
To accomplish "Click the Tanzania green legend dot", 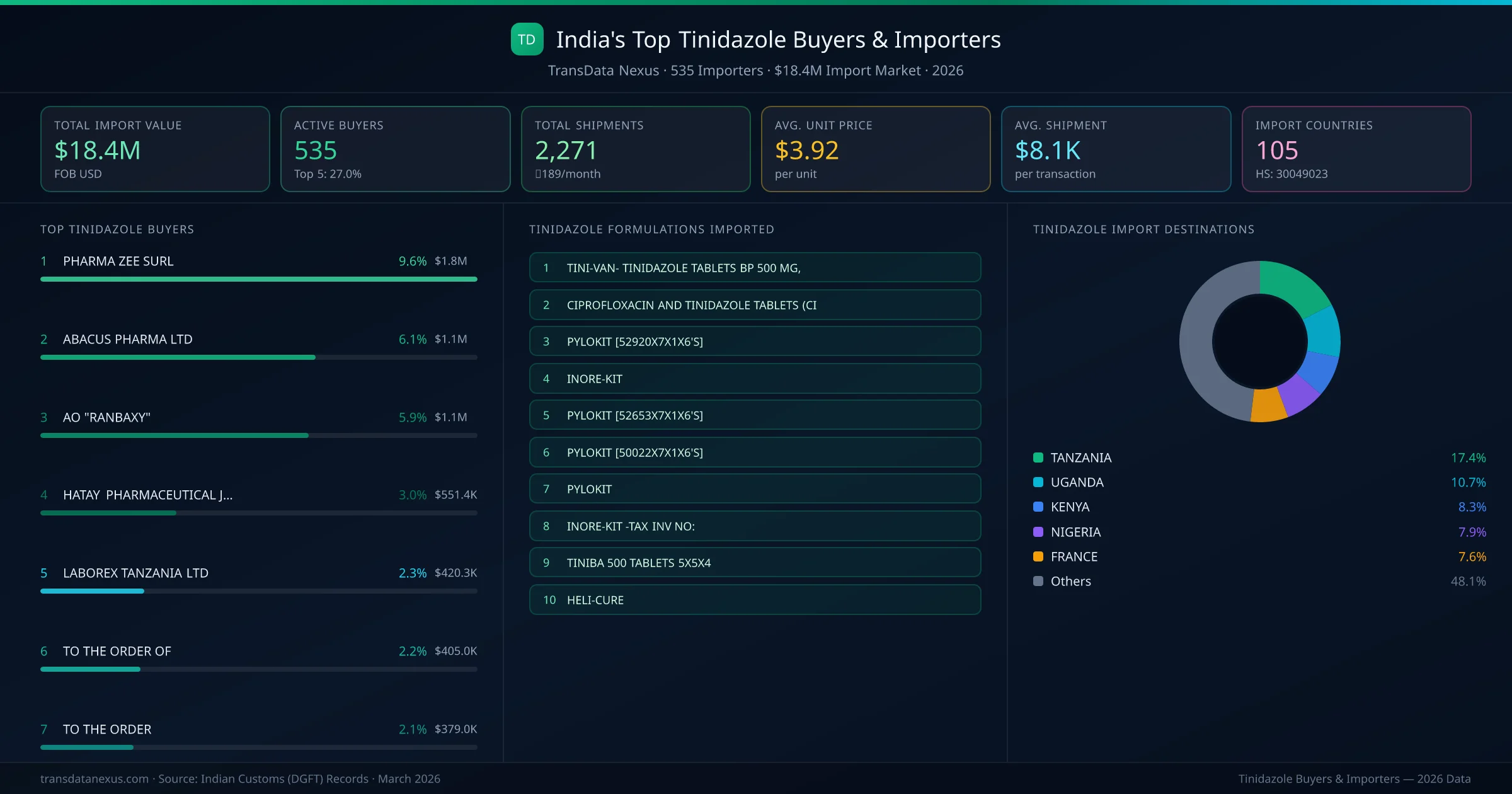I will pos(1038,457).
